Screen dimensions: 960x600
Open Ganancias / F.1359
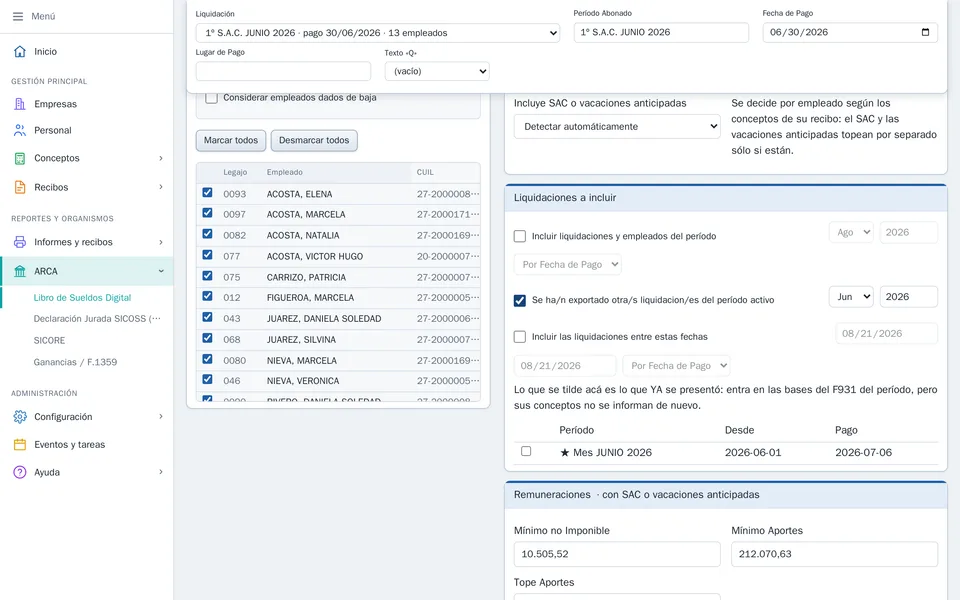(x=75, y=362)
